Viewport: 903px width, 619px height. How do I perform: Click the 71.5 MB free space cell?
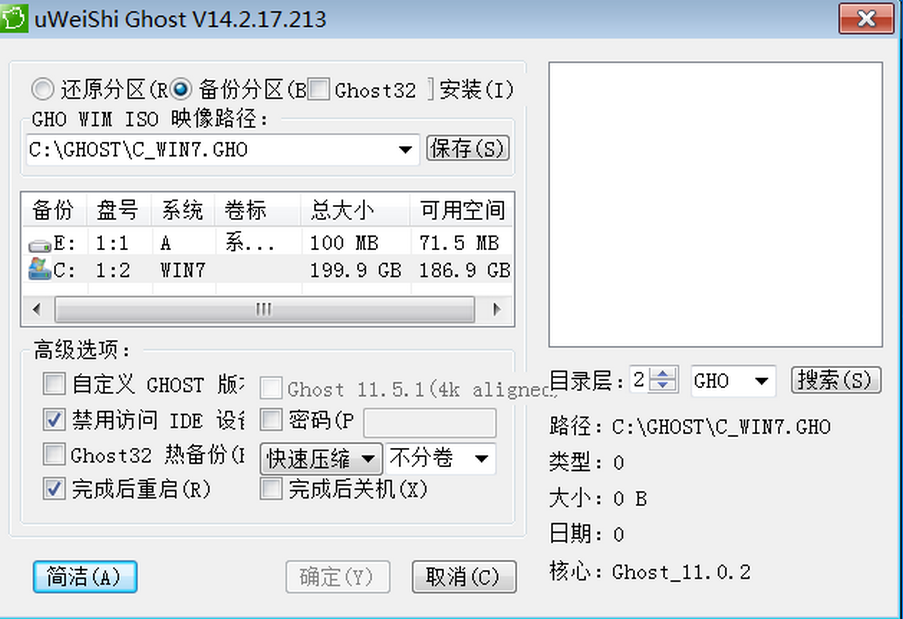pyautogui.click(x=459, y=244)
